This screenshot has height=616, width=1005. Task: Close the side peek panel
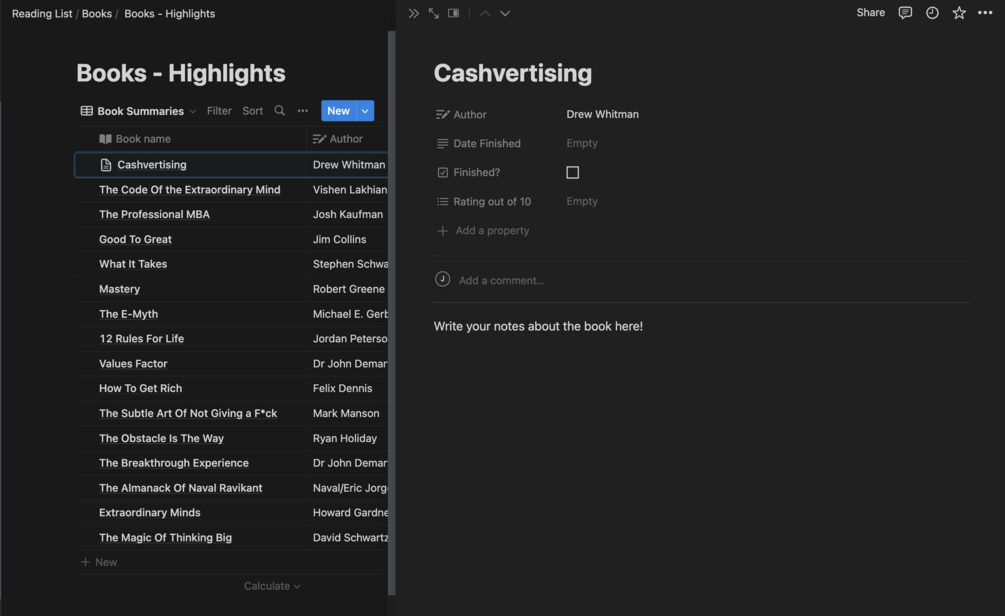(x=414, y=13)
